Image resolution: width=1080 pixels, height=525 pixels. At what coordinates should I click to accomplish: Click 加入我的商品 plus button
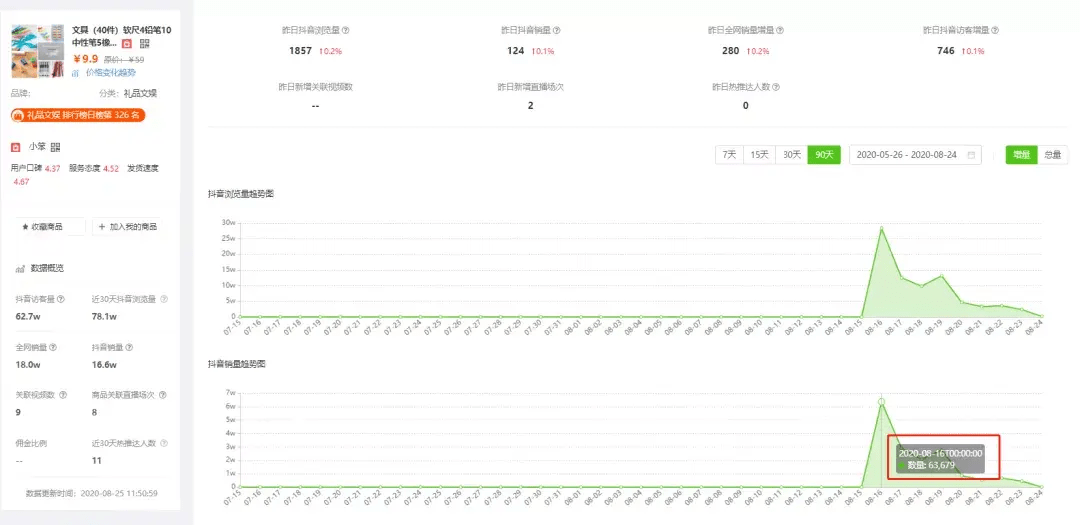(x=125, y=227)
